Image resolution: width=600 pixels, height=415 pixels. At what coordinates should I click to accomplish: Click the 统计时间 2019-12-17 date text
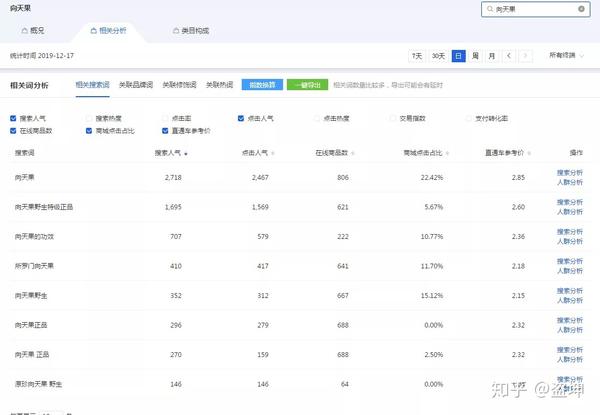click(x=42, y=55)
